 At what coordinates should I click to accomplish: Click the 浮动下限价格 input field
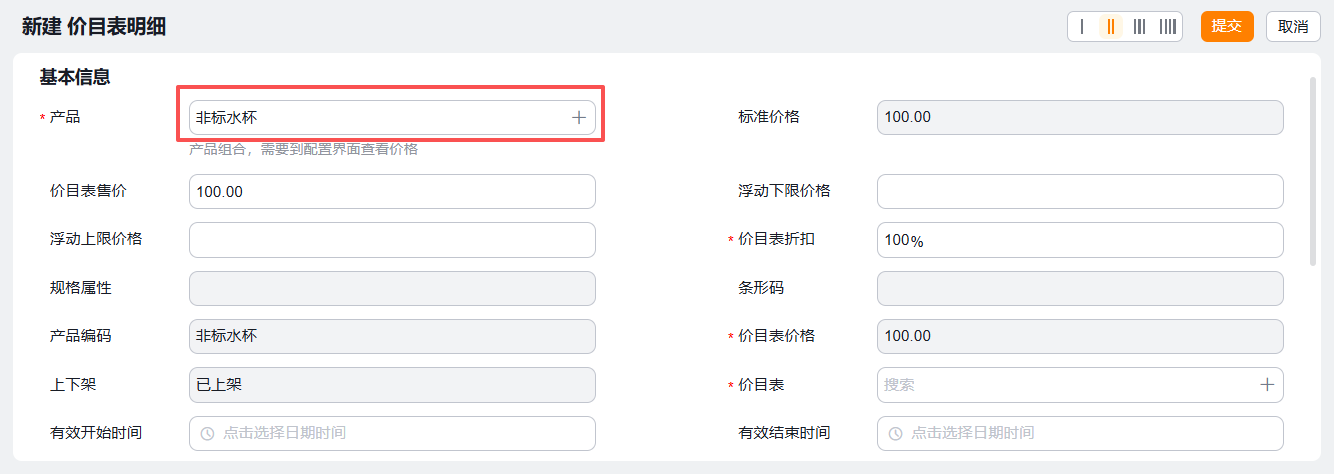(x=1080, y=192)
